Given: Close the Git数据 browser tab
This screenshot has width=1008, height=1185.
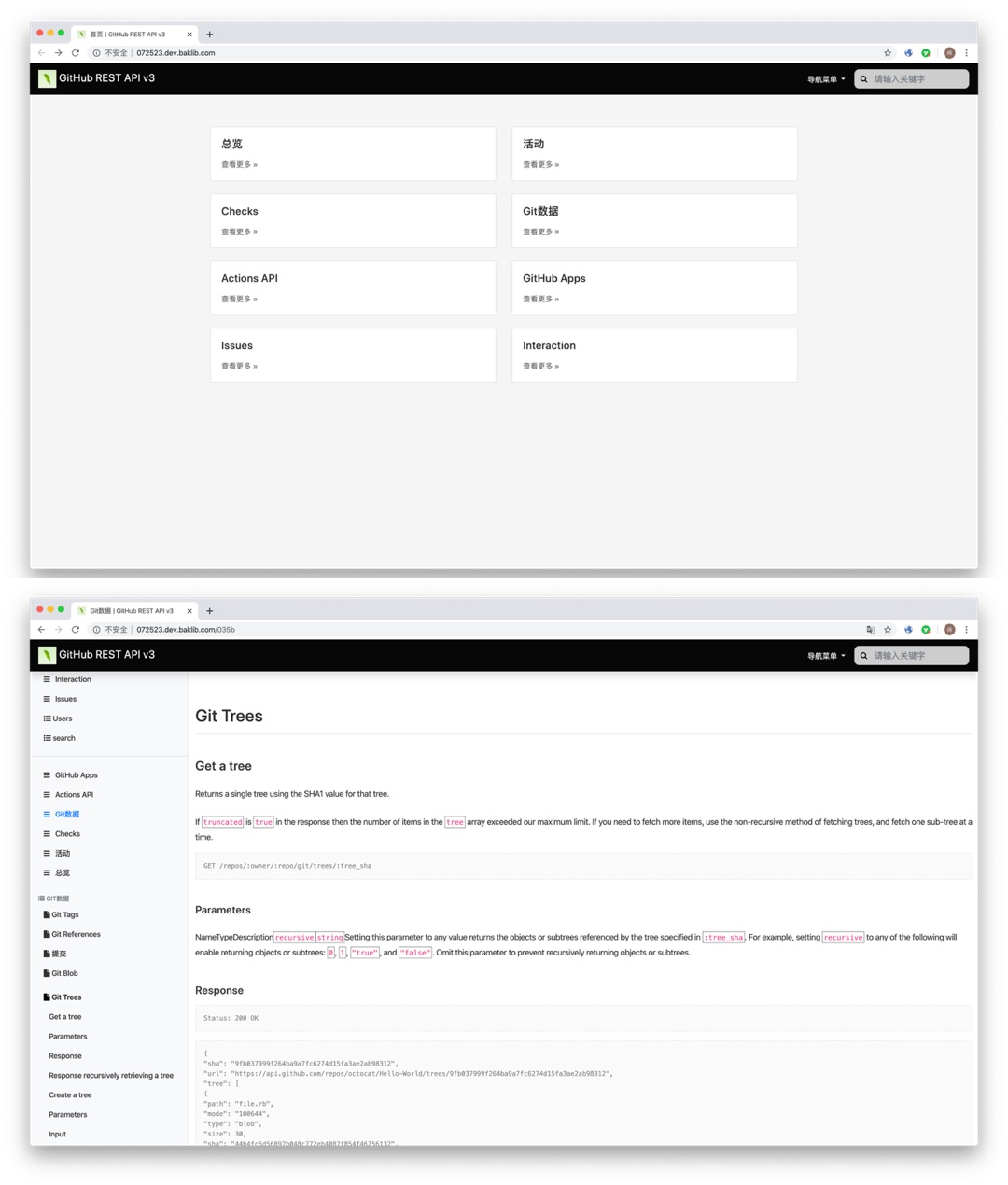Looking at the screenshot, I should click(189, 611).
